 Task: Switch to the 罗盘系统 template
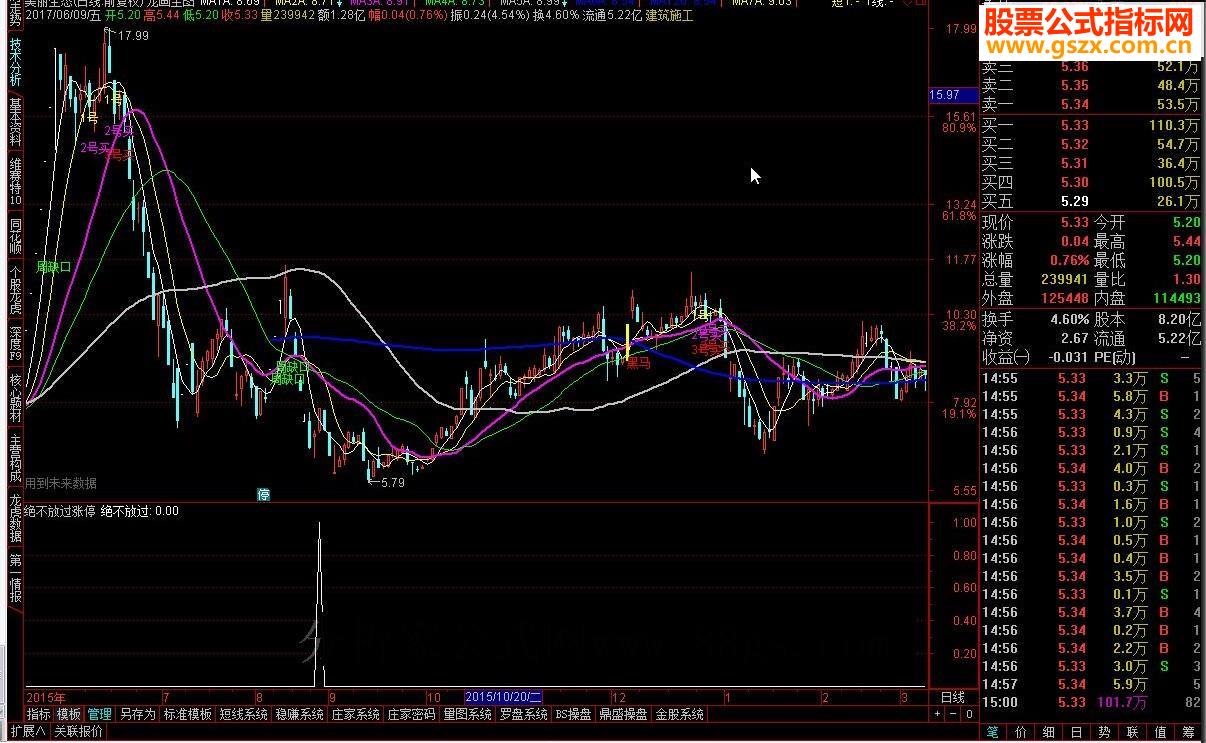click(524, 714)
